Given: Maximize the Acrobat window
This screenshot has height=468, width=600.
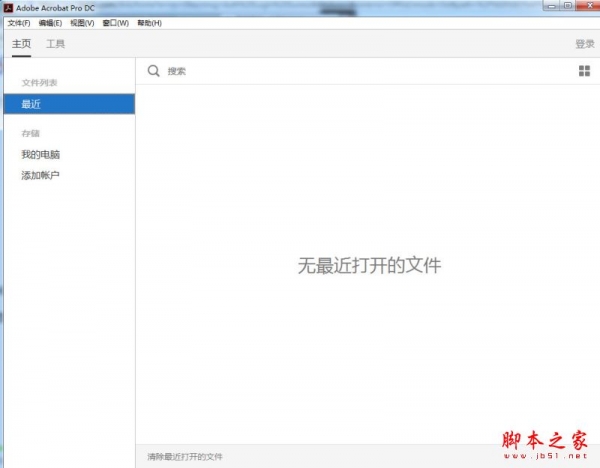Looking at the screenshot, I should (x=568, y=6).
